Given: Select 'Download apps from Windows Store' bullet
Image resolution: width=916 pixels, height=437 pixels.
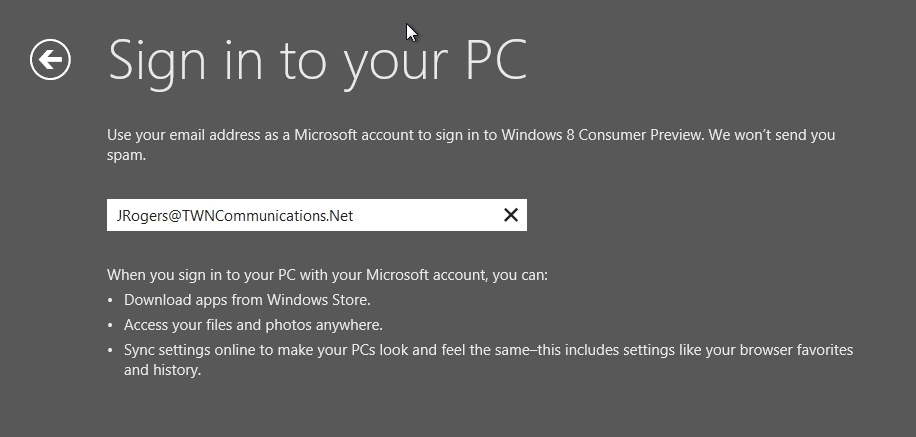Looking at the screenshot, I should tap(247, 300).
